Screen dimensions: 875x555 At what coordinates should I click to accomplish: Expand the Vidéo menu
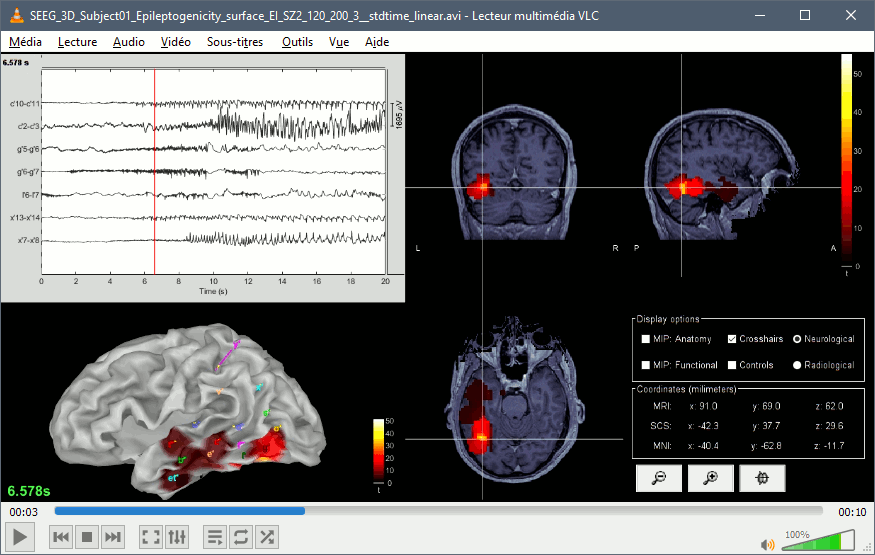point(175,42)
